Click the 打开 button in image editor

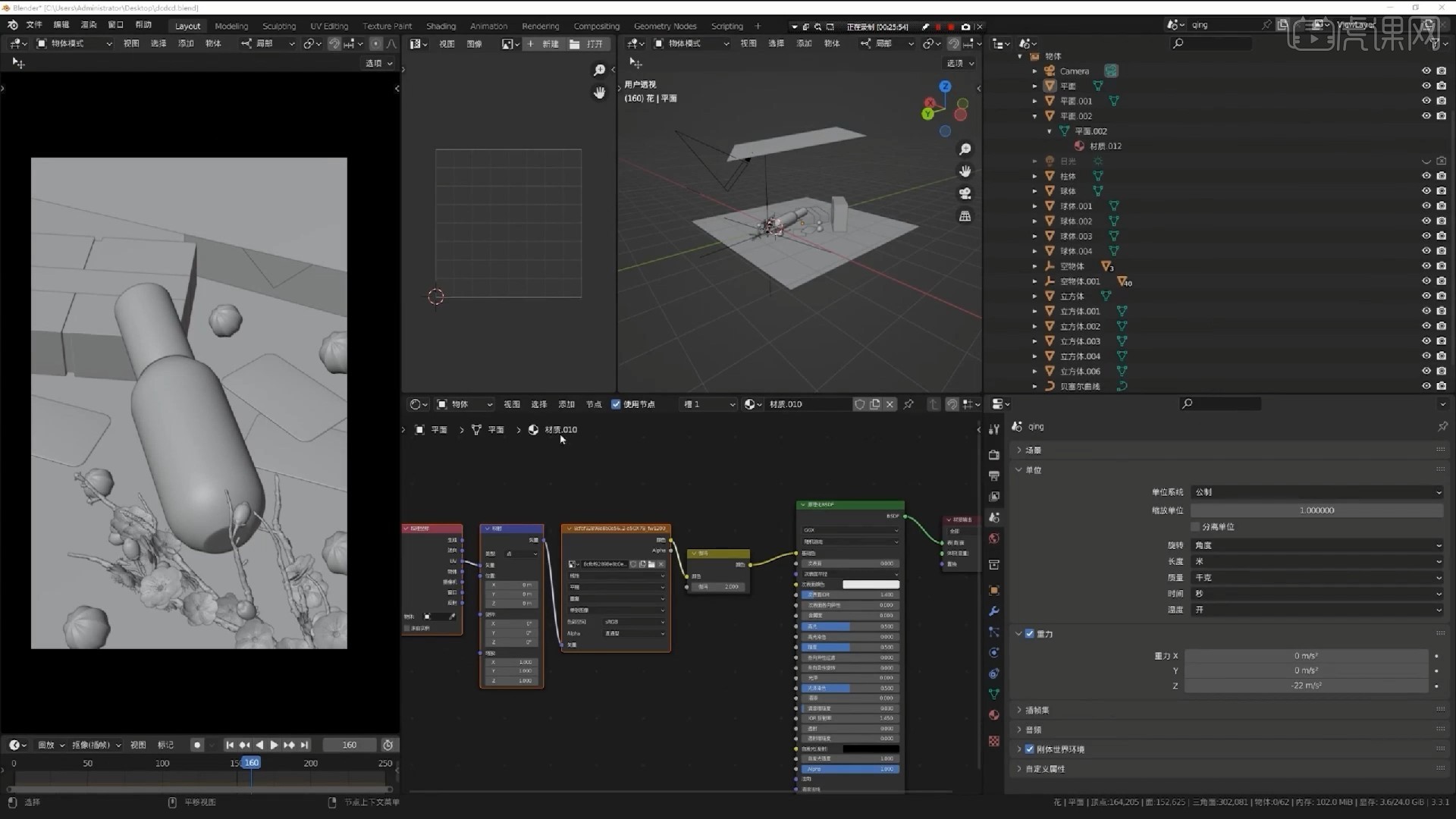pos(588,44)
